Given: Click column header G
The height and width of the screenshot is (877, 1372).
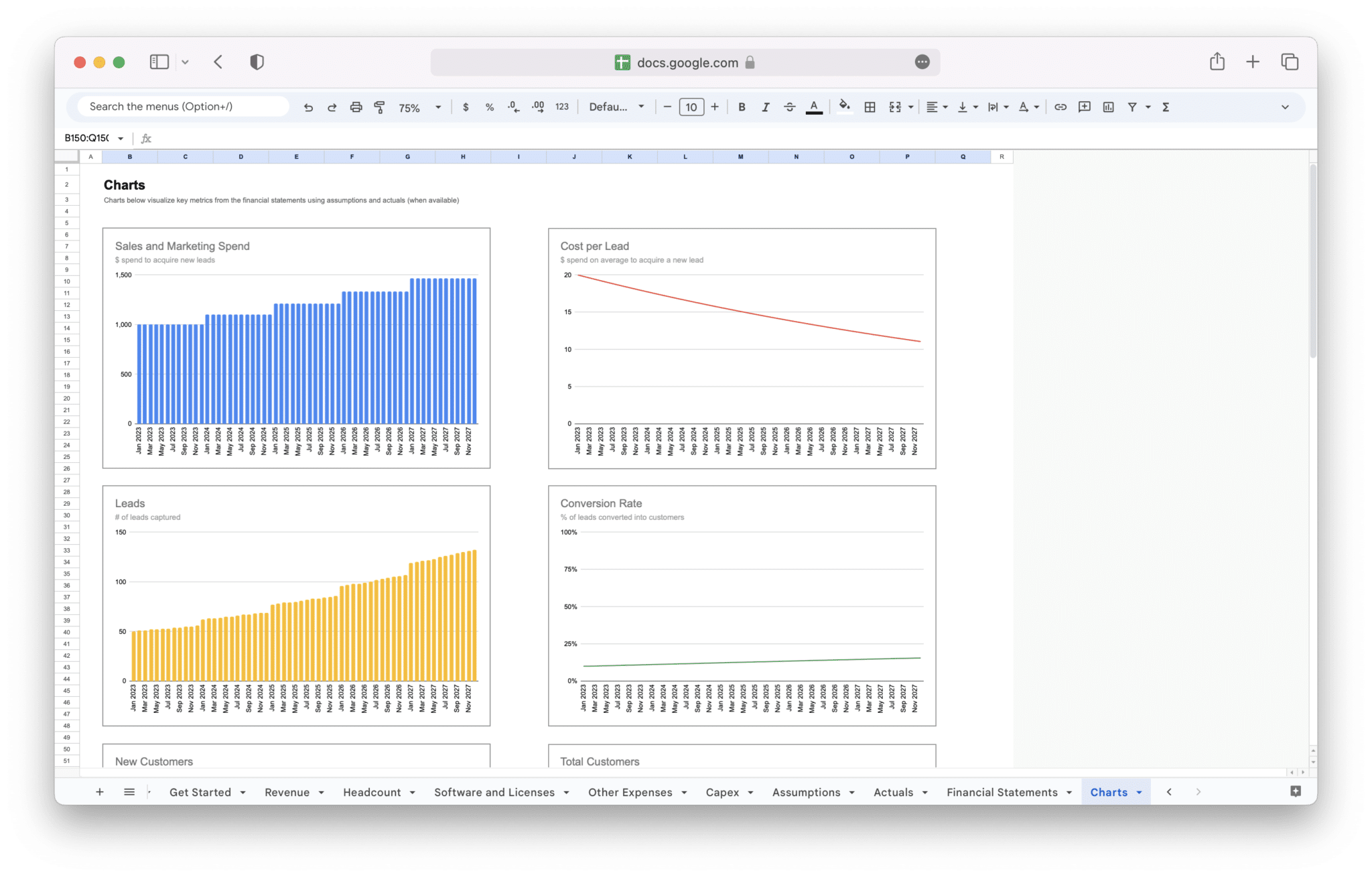Looking at the screenshot, I should point(407,157).
